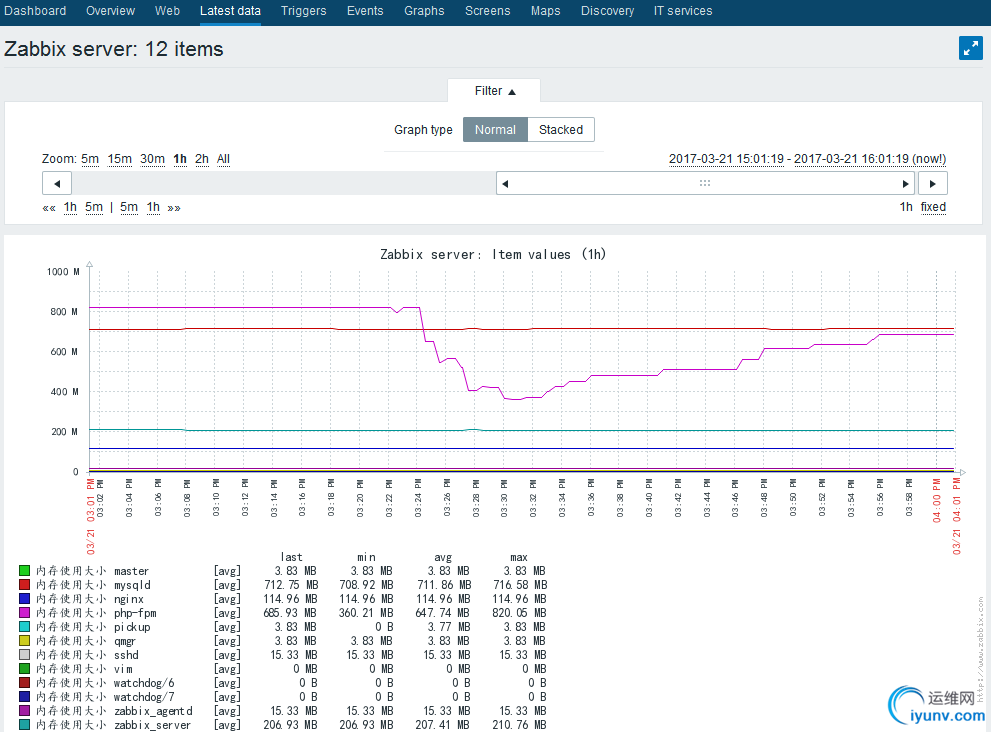This screenshot has height=732, width=991.
Task: Open the IT services menu
Action: pyautogui.click(x=683, y=11)
